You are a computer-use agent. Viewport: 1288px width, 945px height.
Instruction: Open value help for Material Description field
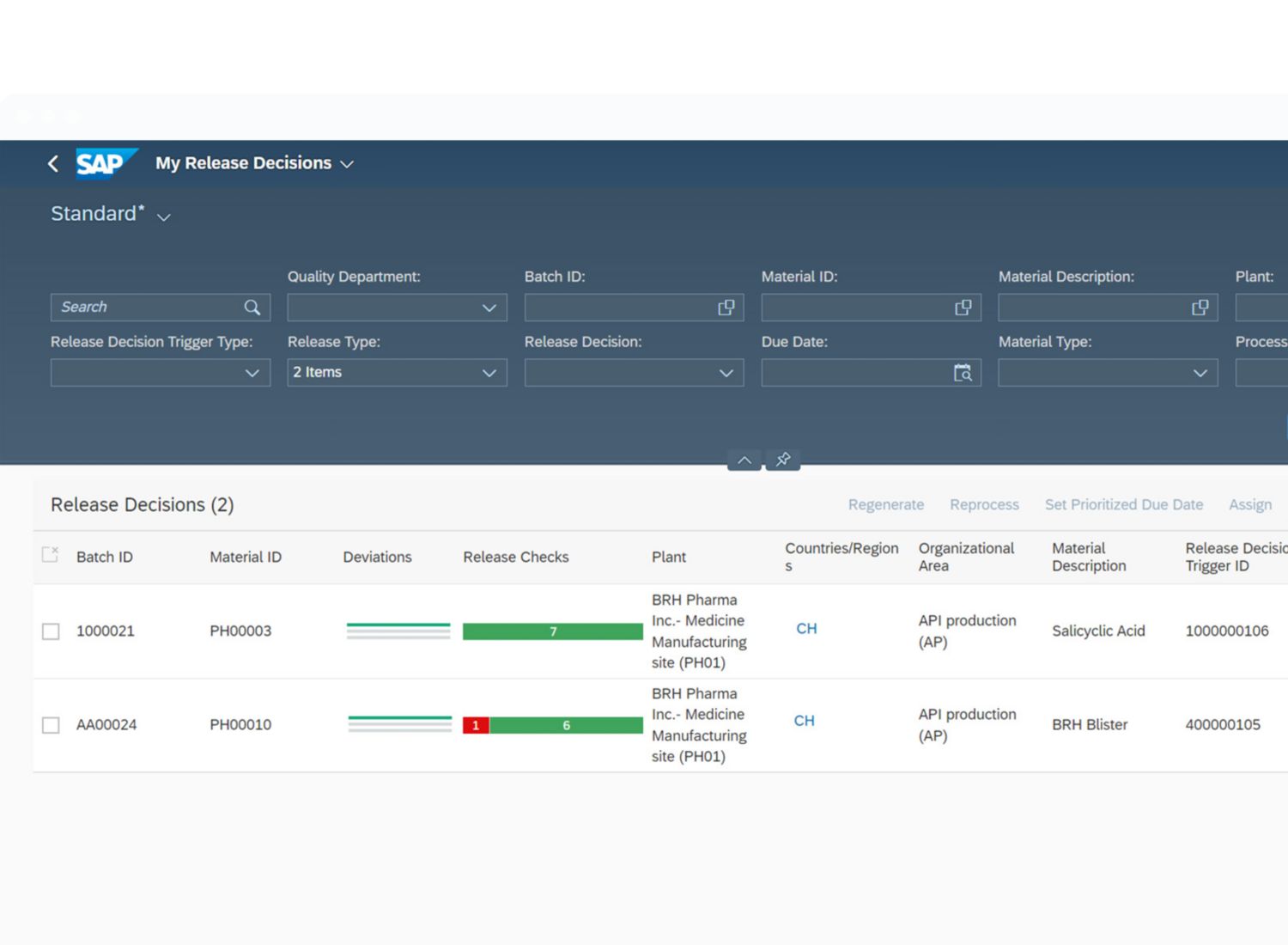[1200, 308]
